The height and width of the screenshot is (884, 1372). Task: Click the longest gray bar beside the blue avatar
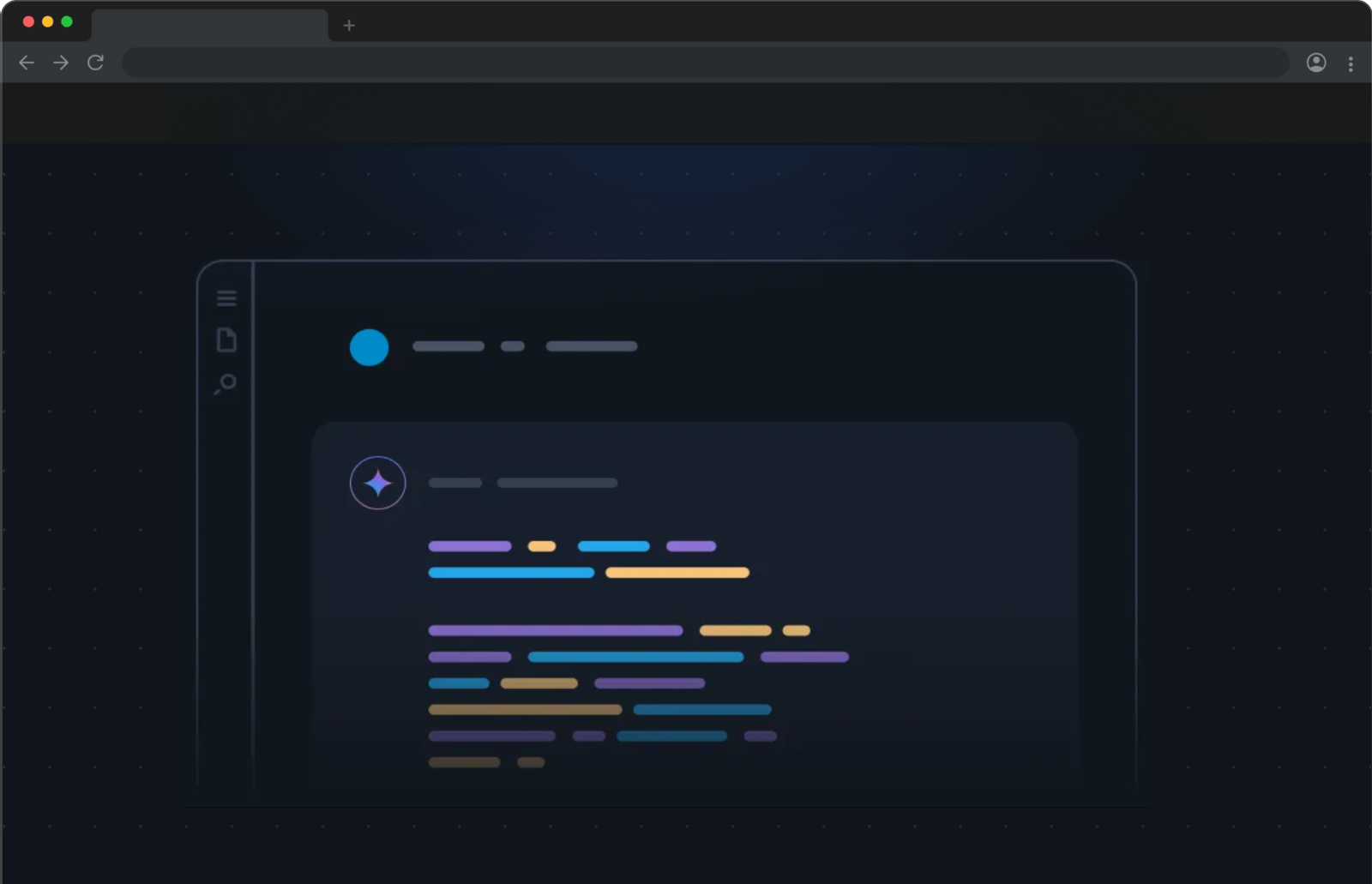click(592, 346)
